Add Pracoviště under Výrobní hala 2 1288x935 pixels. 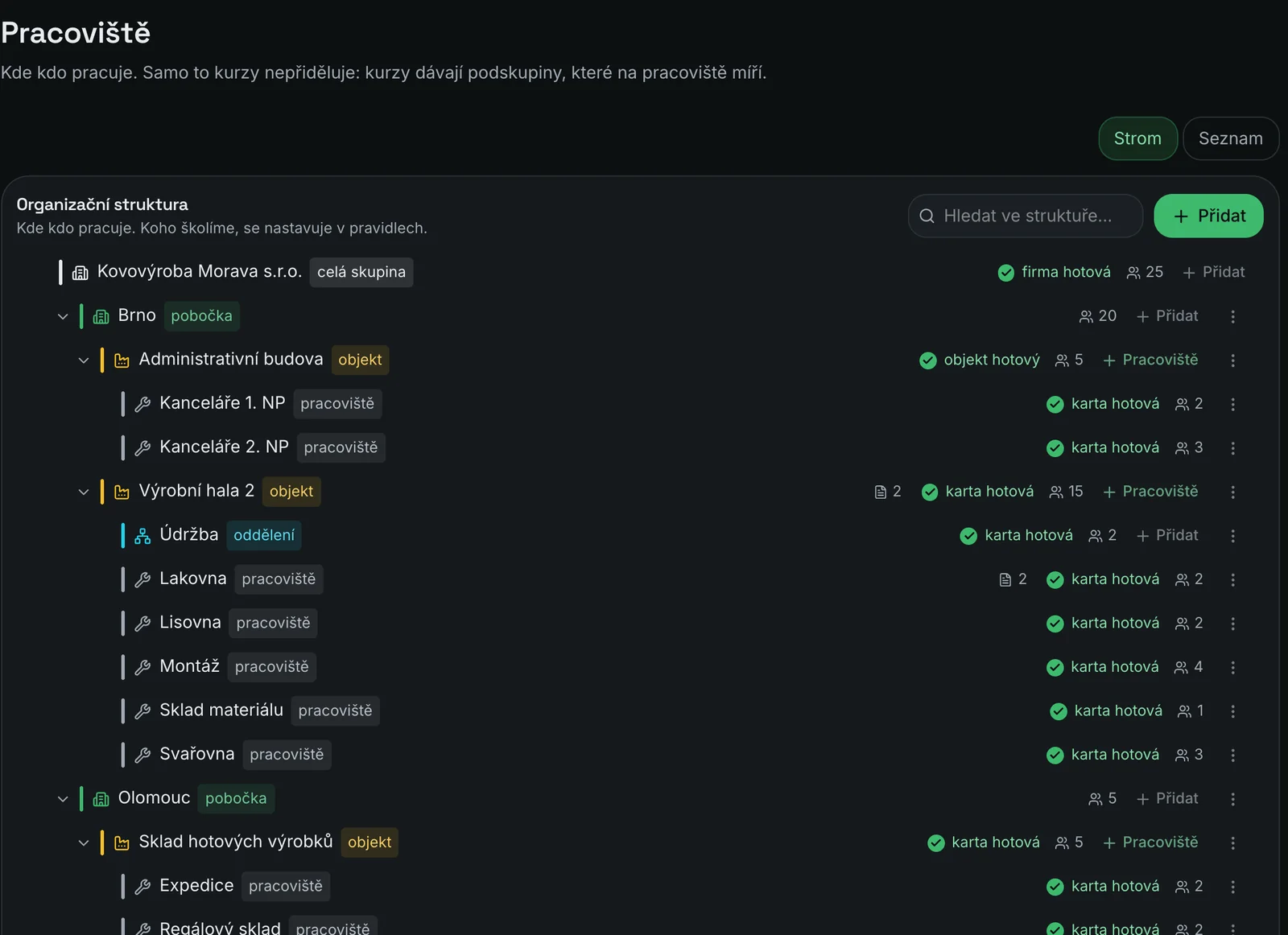[1150, 491]
